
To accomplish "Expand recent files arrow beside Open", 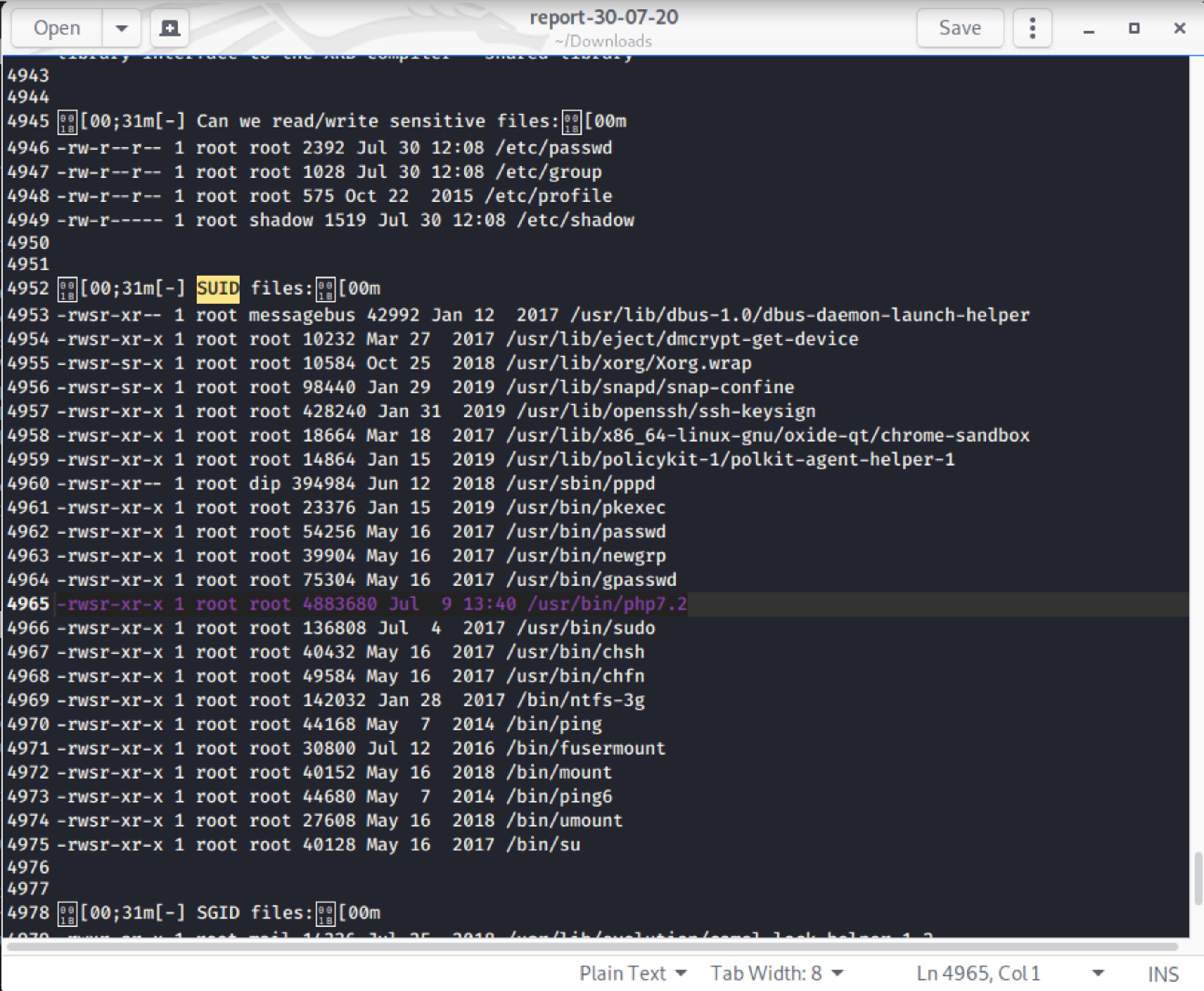I will tap(122, 28).
